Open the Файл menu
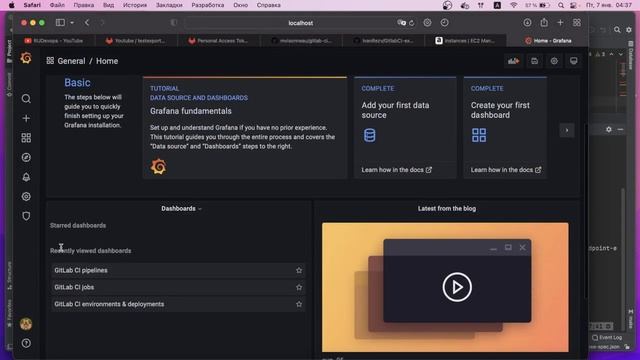The height and width of the screenshot is (360, 640). point(57,5)
